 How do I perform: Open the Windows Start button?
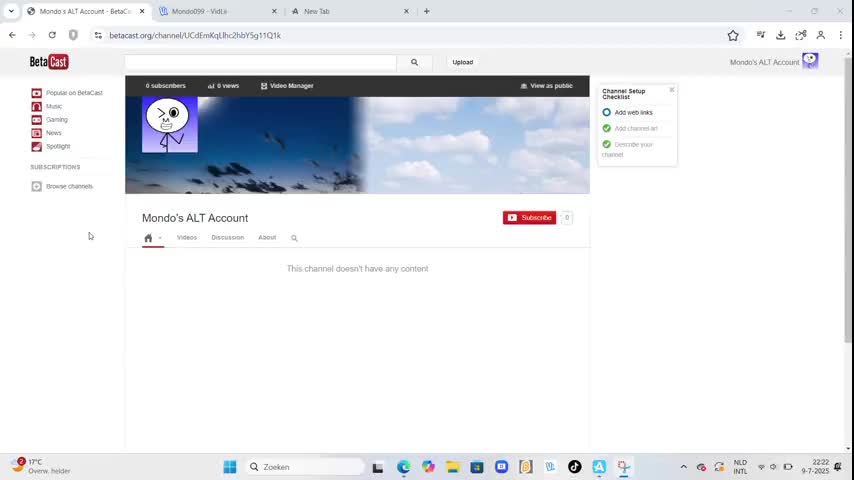click(x=230, y=467)
